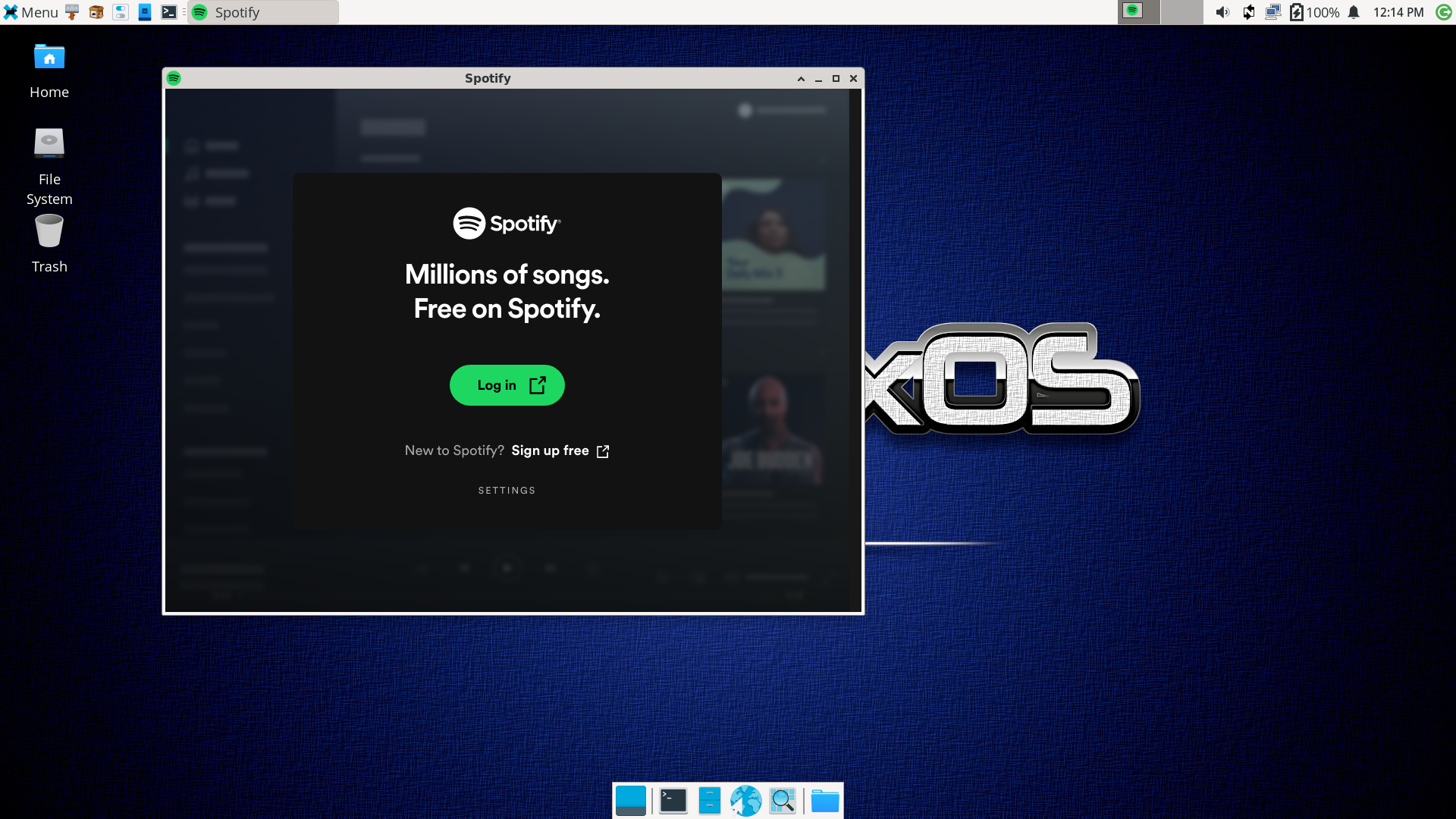This screenshot has width=1456, height=819.
Task: Launch terminal from the bottom dock
Action: click(x=673, y=801)
